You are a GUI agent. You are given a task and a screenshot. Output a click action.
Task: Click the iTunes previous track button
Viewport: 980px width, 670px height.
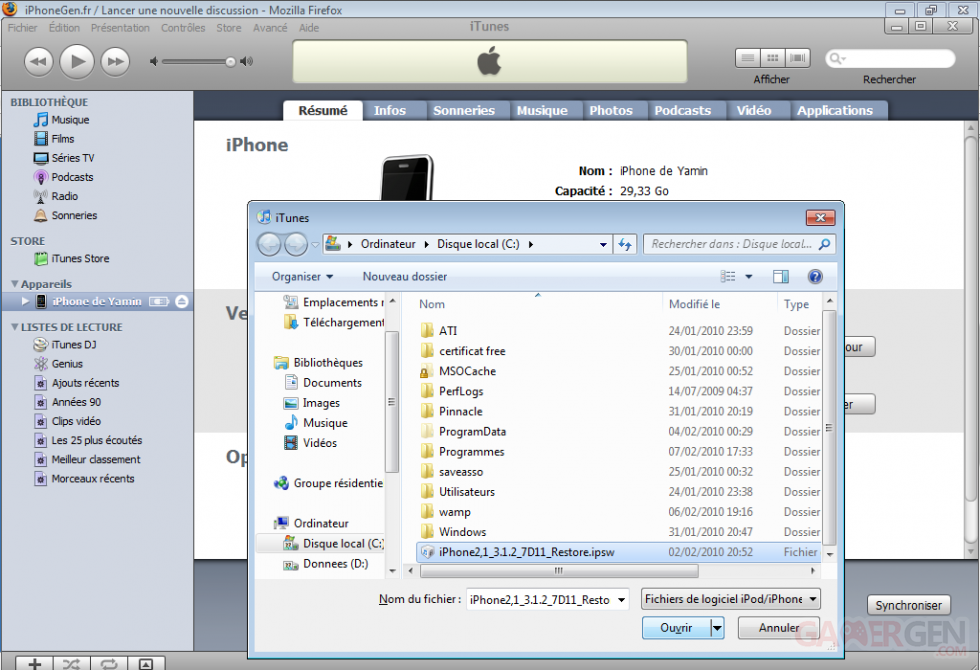pos(39,62)
